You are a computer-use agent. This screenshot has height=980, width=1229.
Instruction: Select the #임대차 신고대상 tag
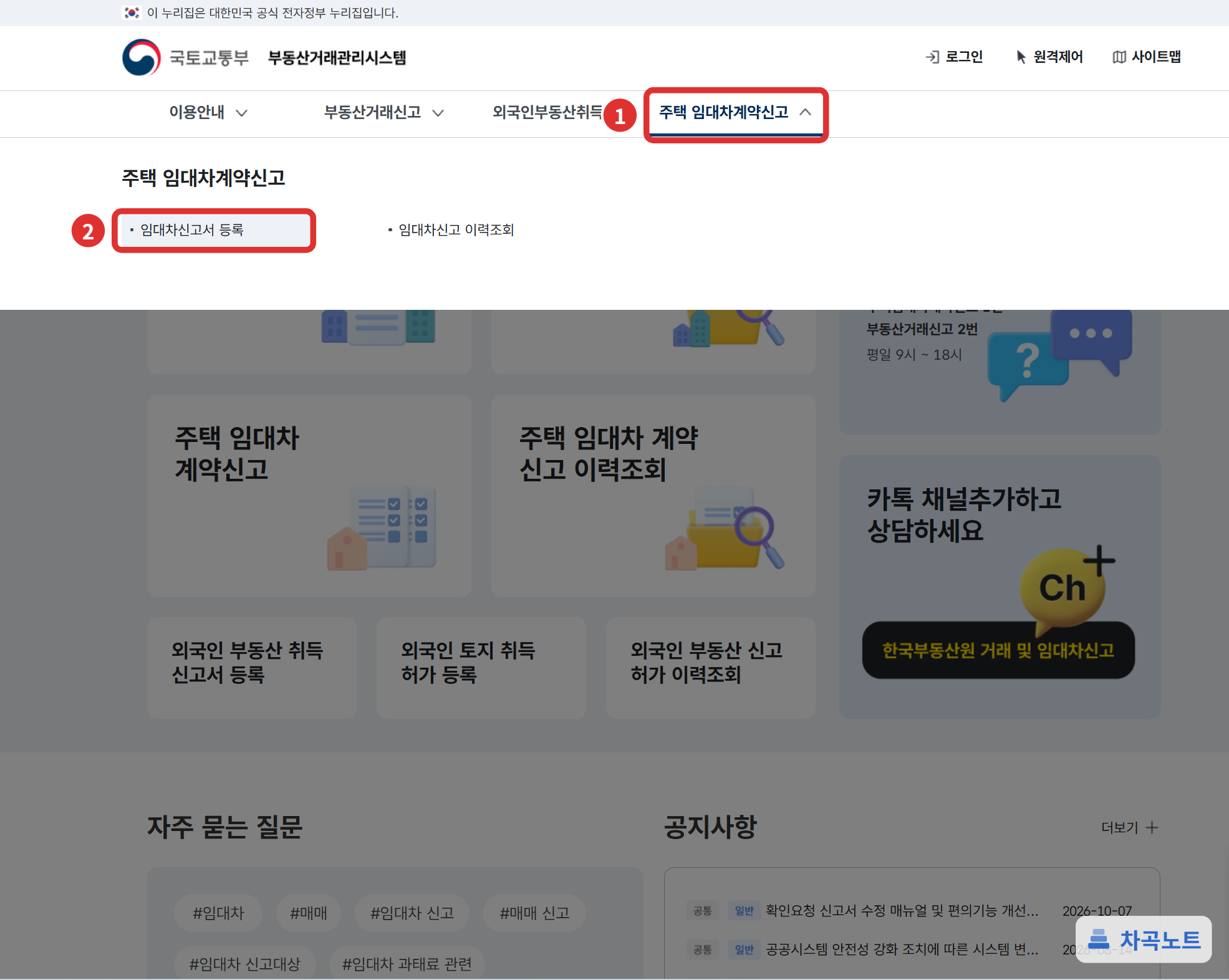coord(245,964)
